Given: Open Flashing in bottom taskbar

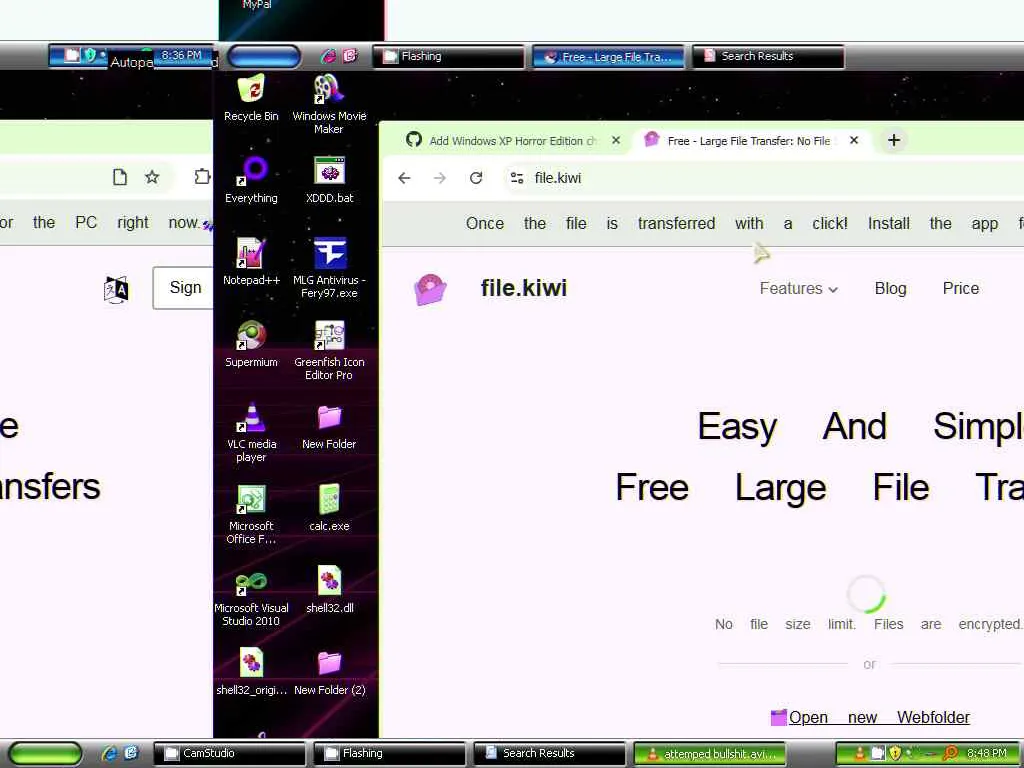Looking at the screenshot, I should pos(389,753).
